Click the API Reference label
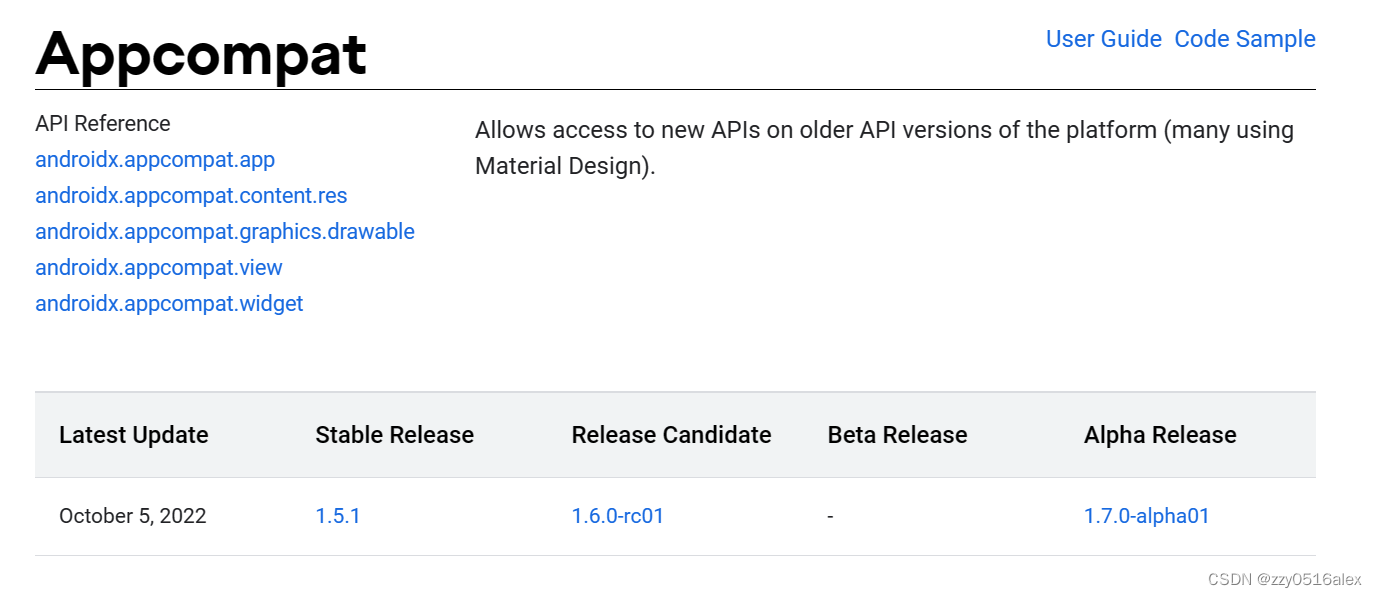Viewport: 1377px width, 598px height. point(102,124)
